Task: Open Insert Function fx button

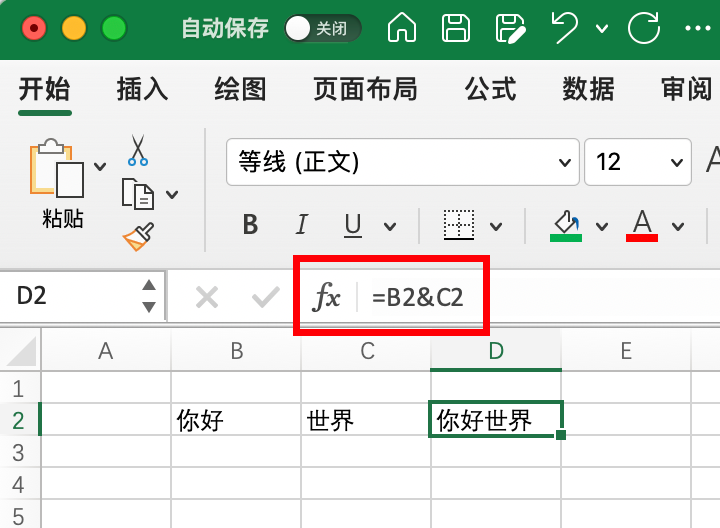Action: (x=327, y=297)
